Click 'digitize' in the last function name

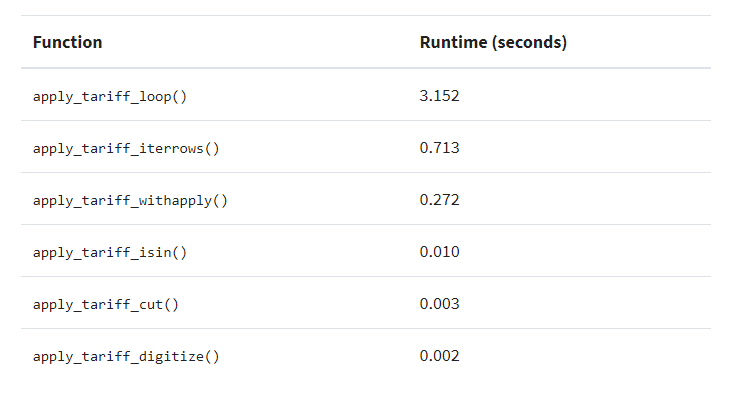tap(171, 356)
